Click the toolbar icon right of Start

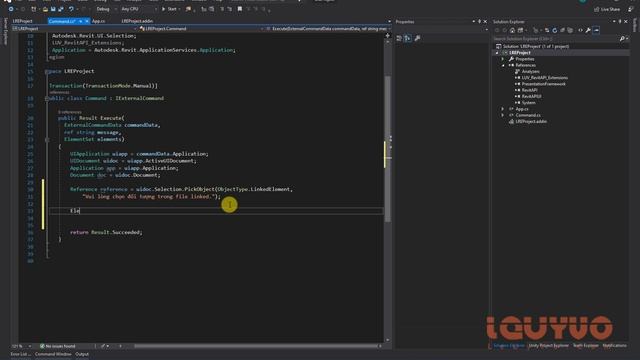[x=188, y=9]
